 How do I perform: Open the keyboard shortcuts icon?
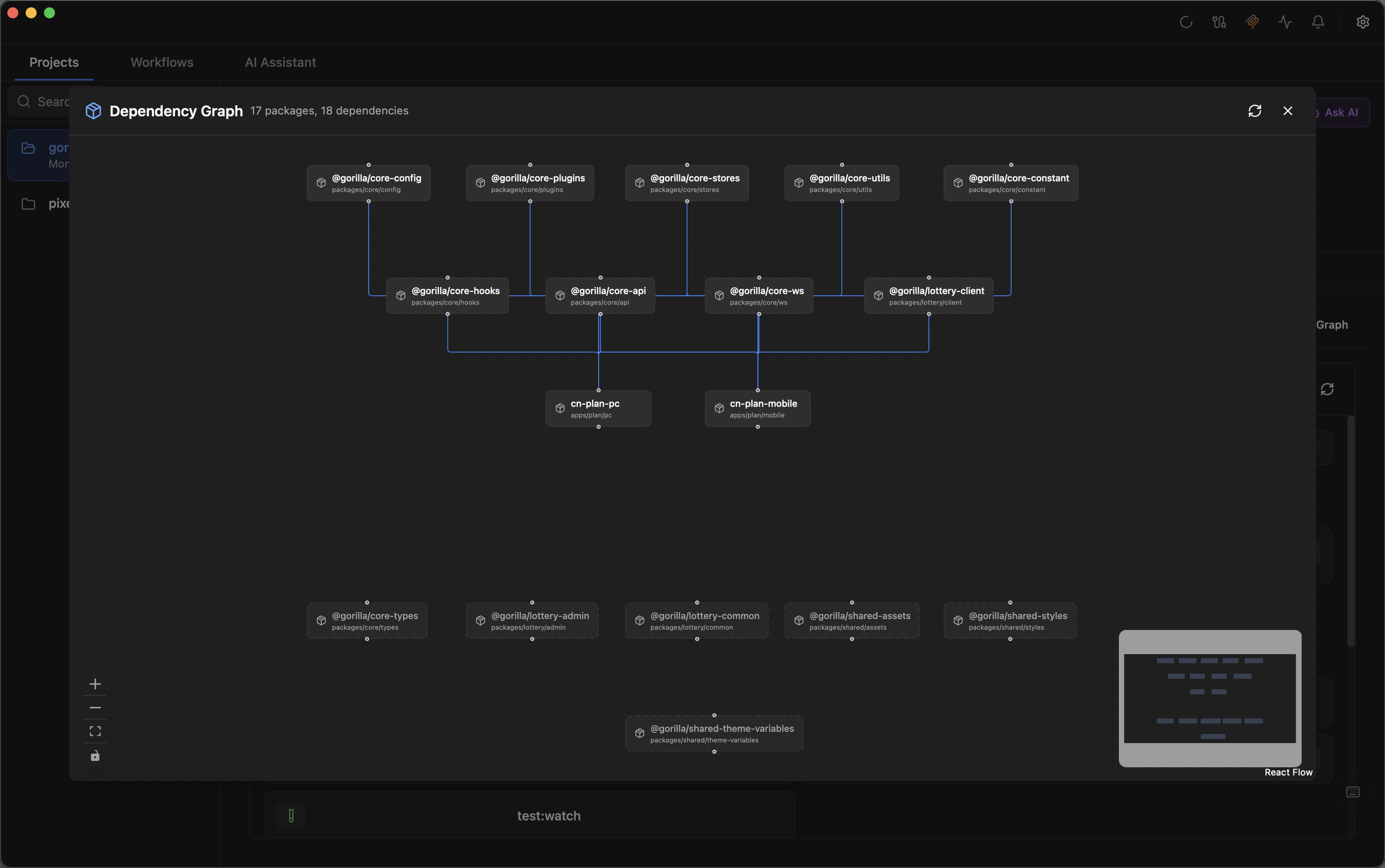1353,792
